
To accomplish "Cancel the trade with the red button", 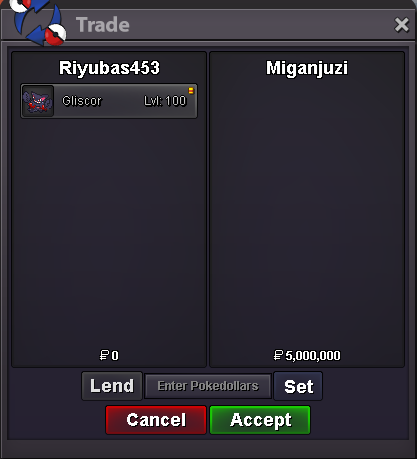I will click(156, 420).
